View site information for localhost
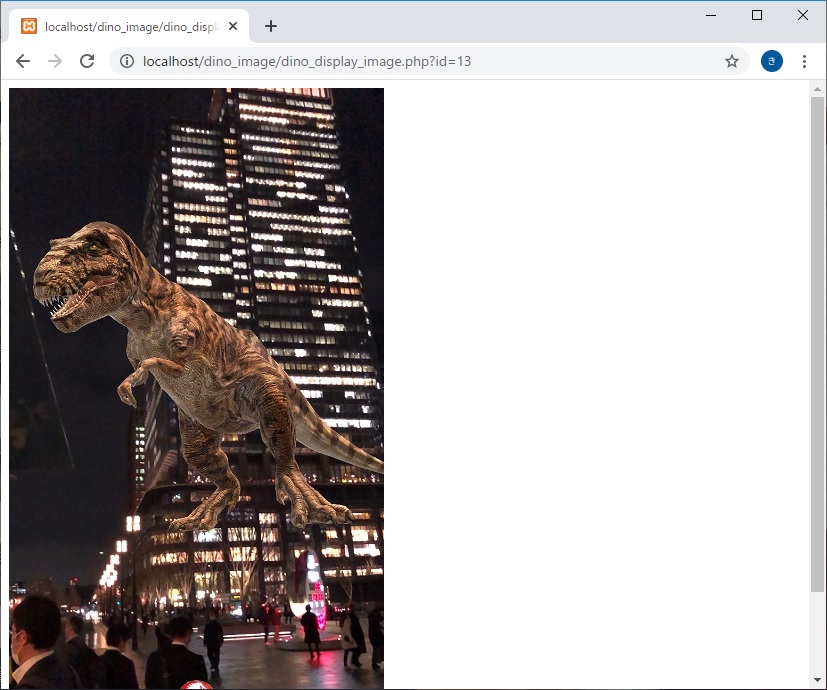The height and width of the screenshot is (690, 827). [127, 61]
